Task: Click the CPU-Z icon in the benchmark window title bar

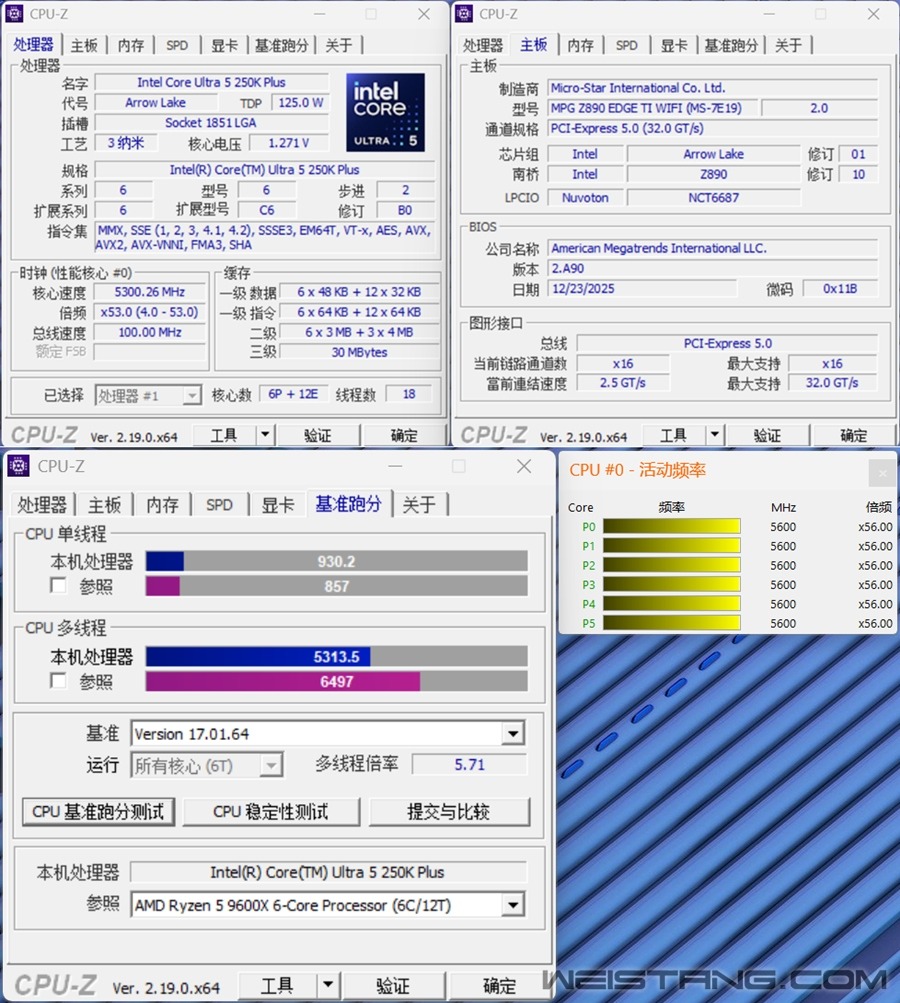Action: click(18, 466)
